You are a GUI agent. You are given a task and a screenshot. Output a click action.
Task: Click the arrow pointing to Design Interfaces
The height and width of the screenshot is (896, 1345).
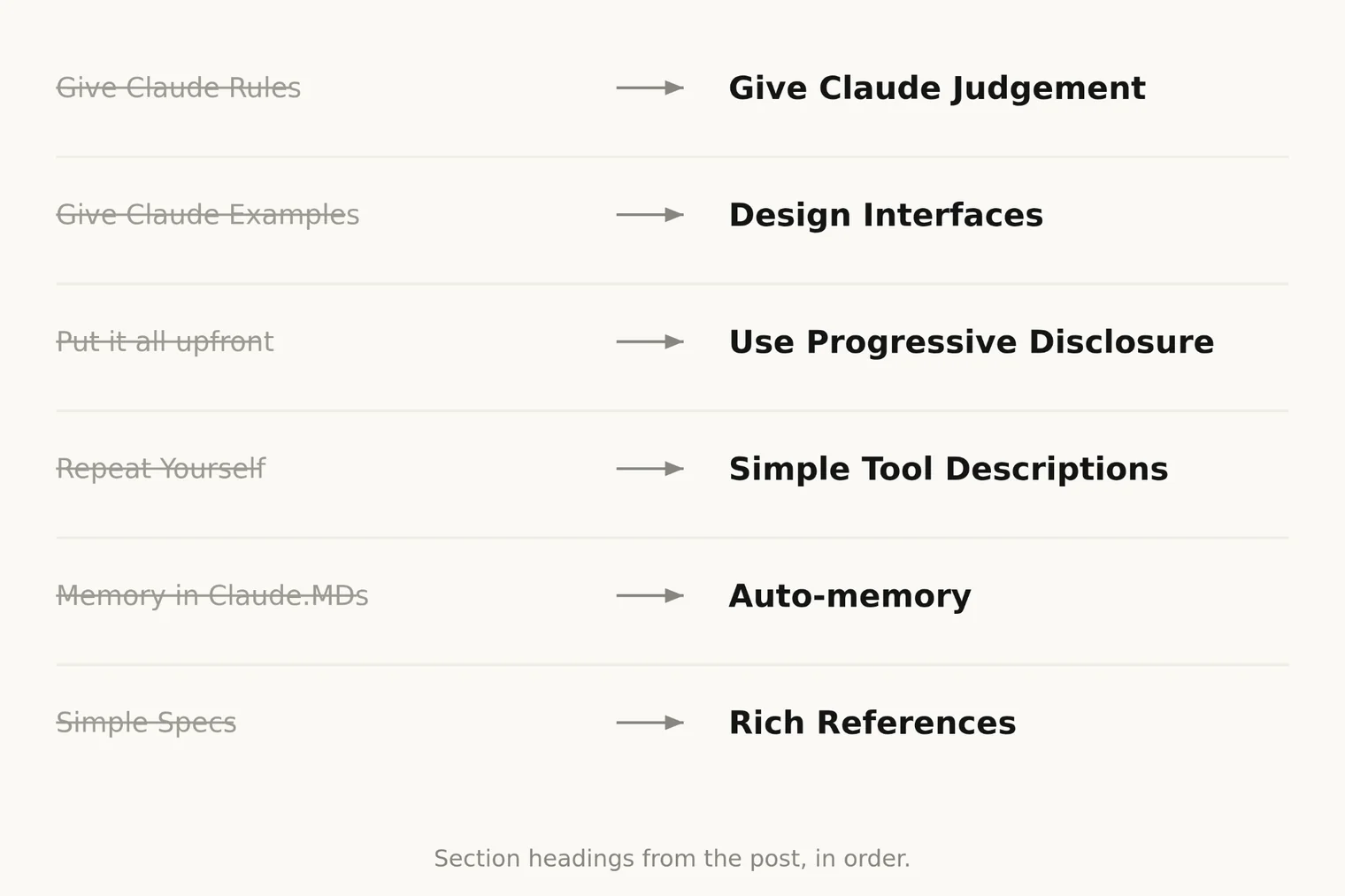(649, 215)
